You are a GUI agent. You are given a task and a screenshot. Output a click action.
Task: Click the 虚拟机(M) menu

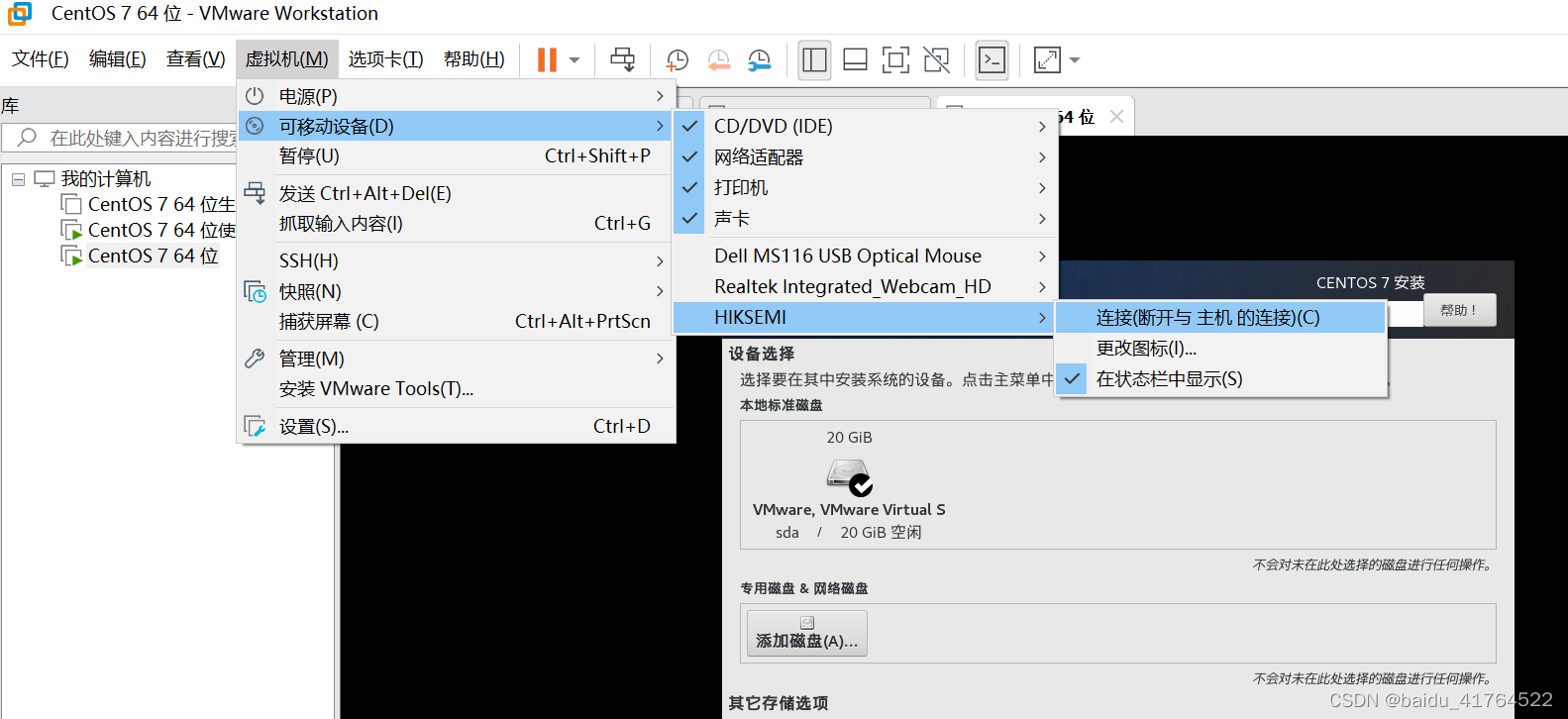pyautogui.click(x=287, y=59)
